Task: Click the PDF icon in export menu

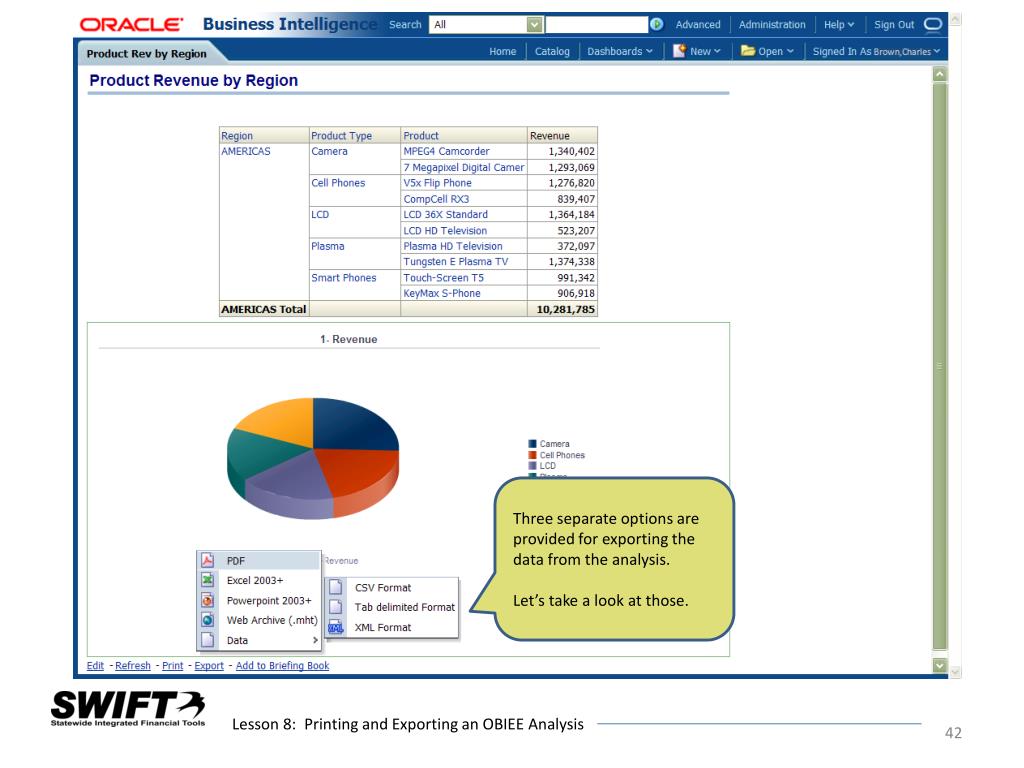Action: tap(208, 560)
